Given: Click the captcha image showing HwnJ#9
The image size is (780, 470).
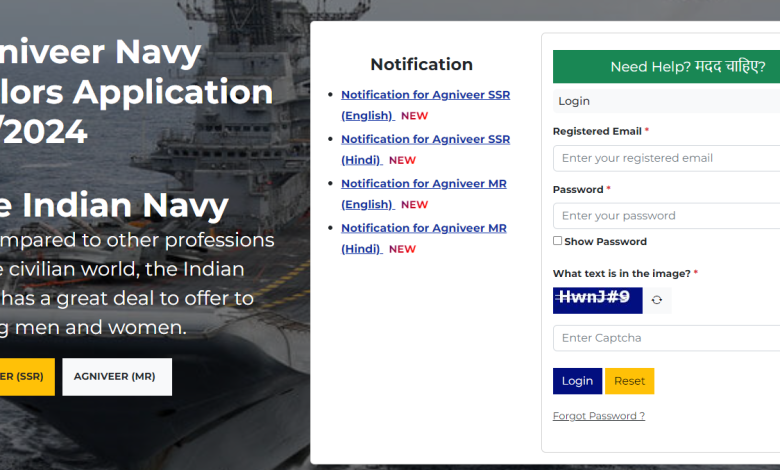Looking at the screenshot, I should 597,300.
